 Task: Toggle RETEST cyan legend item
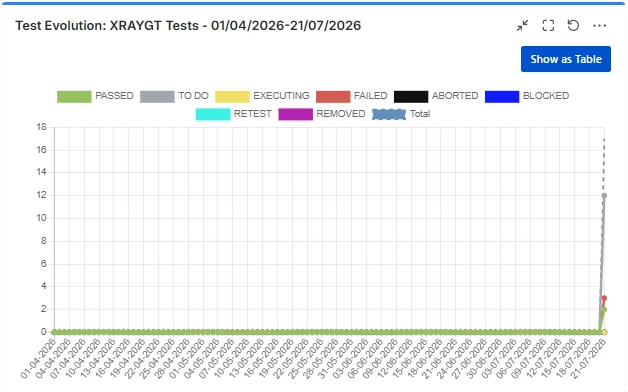233,114
